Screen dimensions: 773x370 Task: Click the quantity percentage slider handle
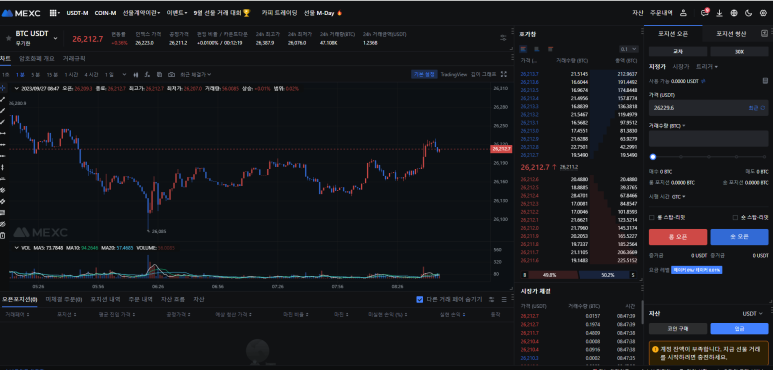[x=653, y=157]
